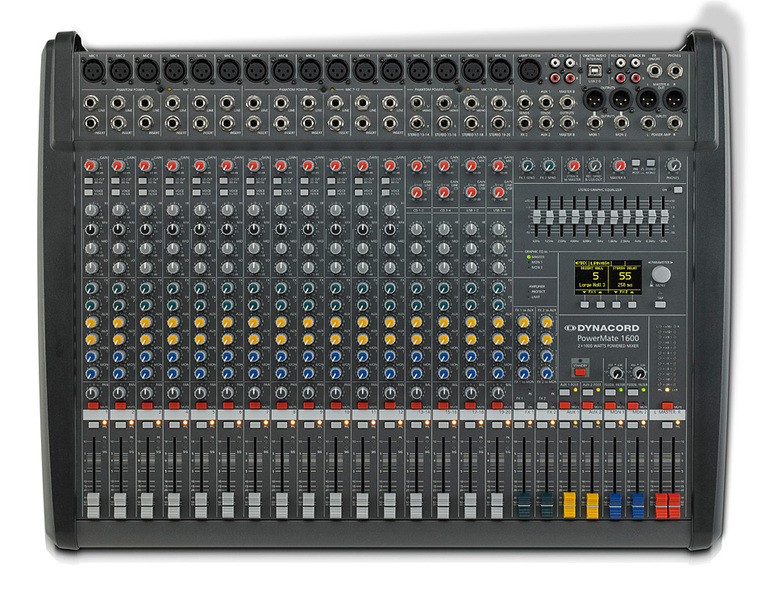The height and width of the screenshot is (600, 774).
Task: Click the Master A right XLR output
Action: [674, 99]
